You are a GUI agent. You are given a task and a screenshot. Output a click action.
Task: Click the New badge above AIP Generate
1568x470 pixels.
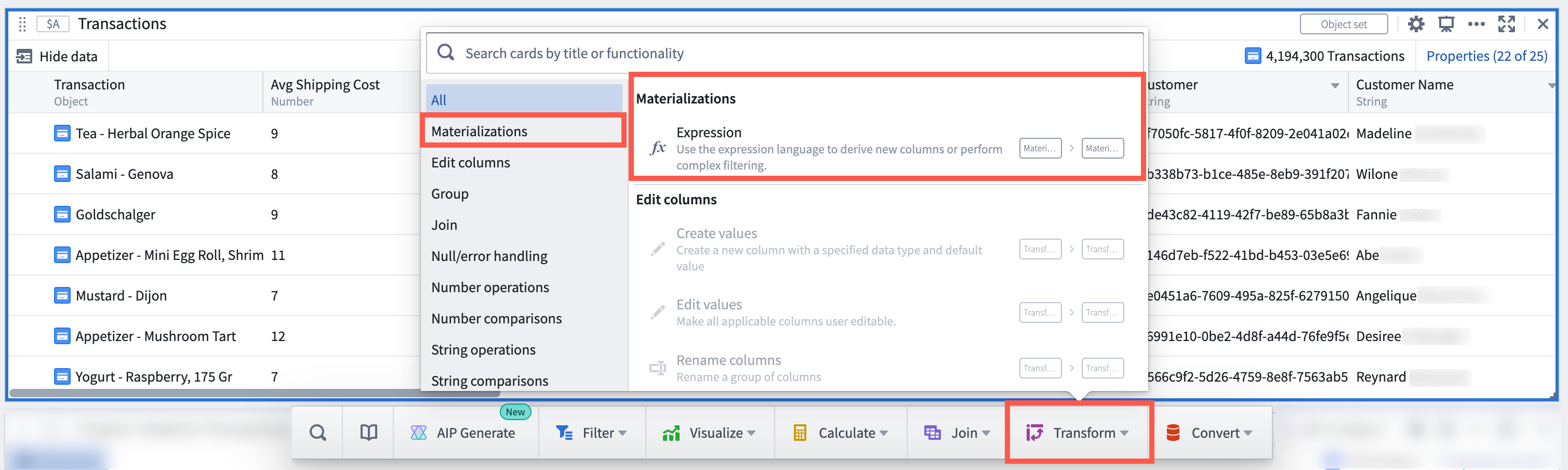[x=515, y=412]
